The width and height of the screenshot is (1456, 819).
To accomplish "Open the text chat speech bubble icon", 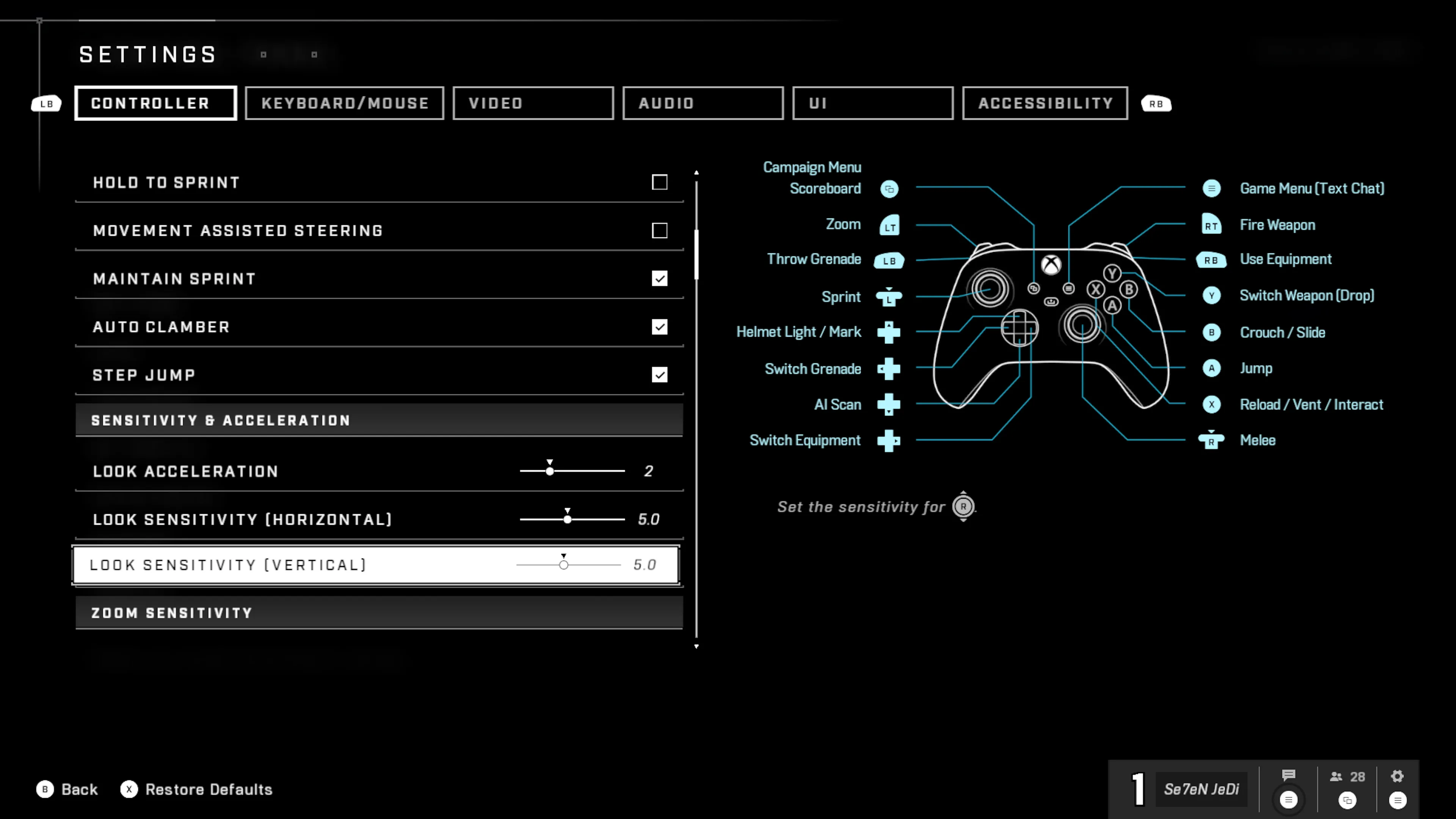I will tap(1288, 775).
